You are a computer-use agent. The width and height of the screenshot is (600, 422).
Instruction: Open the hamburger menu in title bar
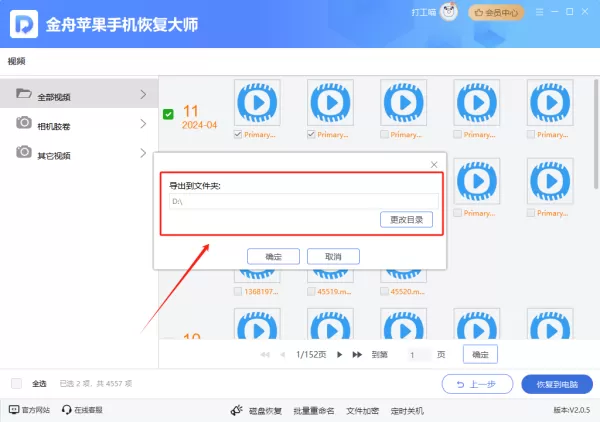540,12
